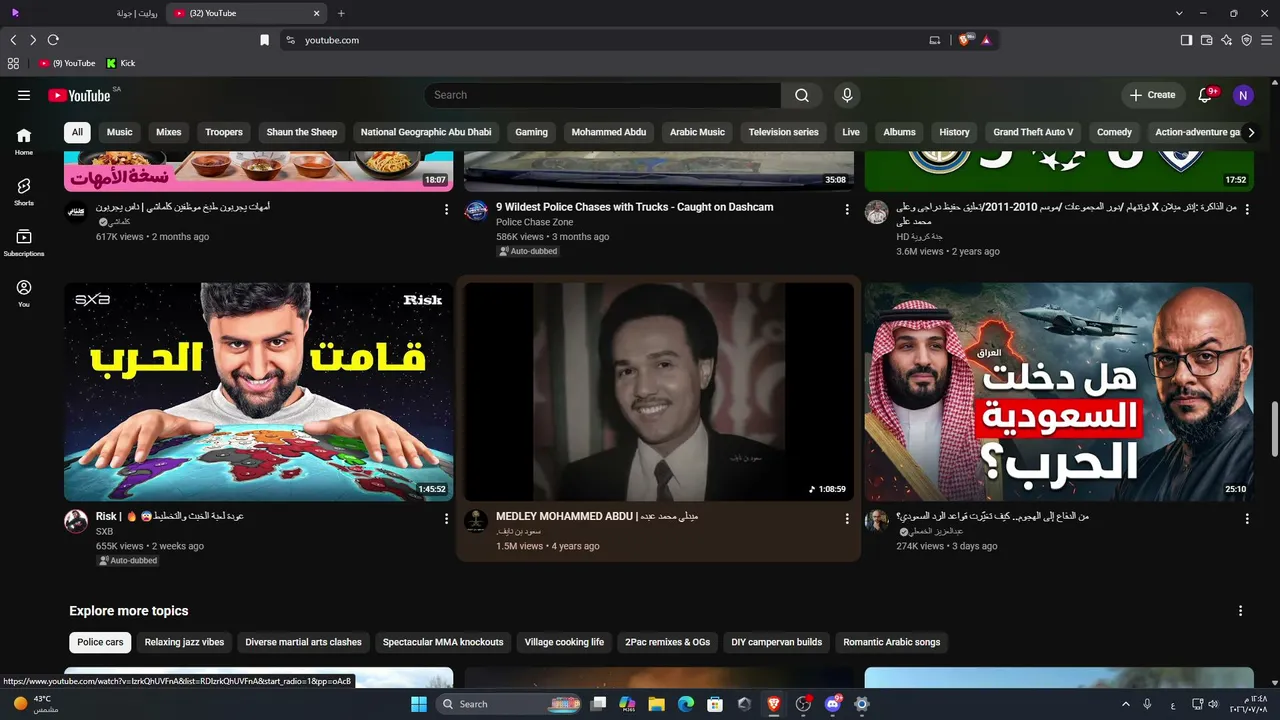Select the Relaxing jazz vibes topic
Screen dimensions: 1280x720
tap(184, 642)
